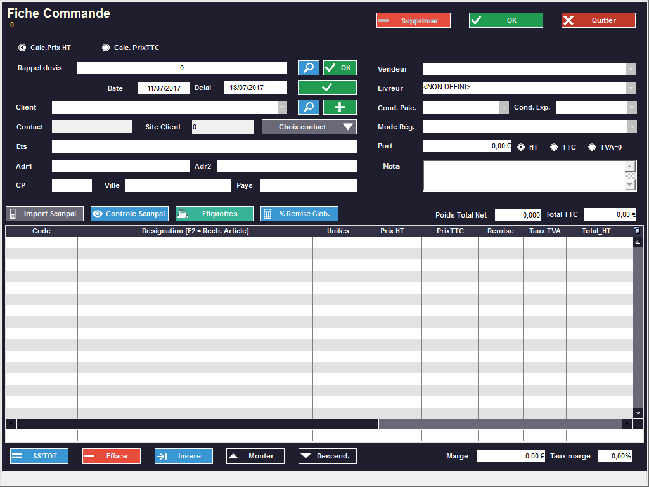The image size is (649, 487).
Task: Add a new client with plus button
Action: (339, 107)
